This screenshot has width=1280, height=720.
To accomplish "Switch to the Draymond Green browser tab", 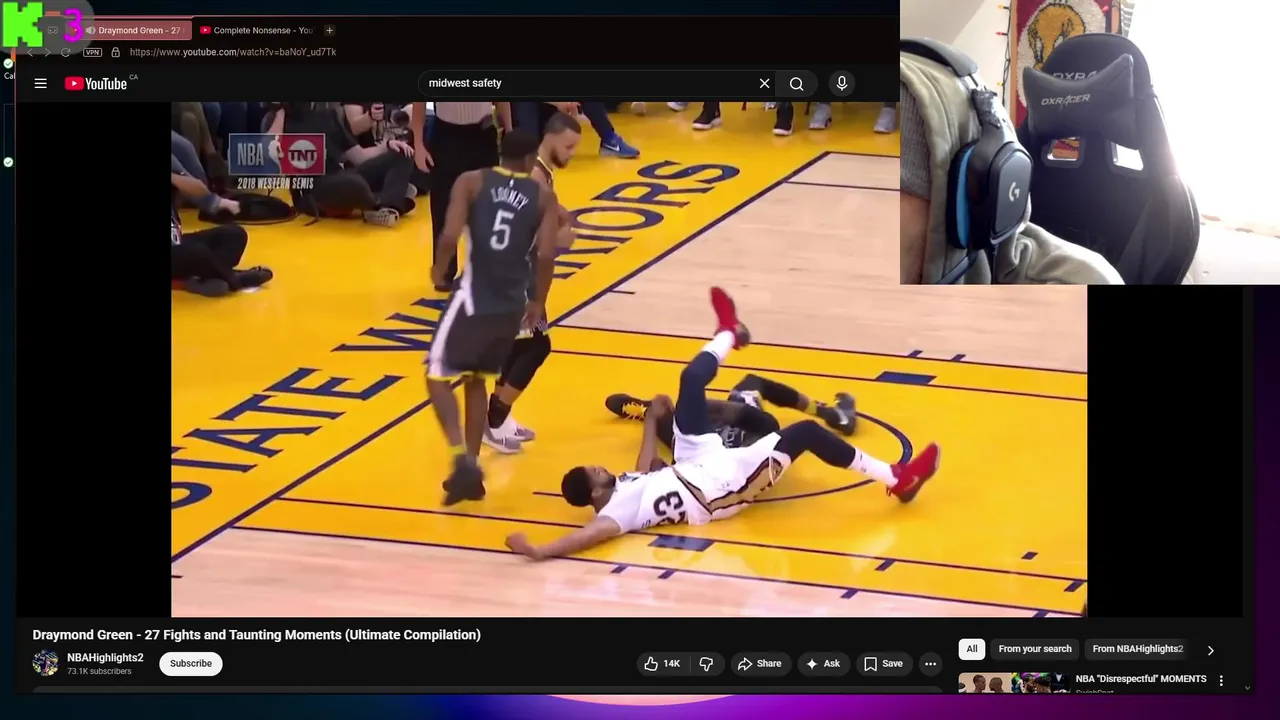I will point(138,30).
